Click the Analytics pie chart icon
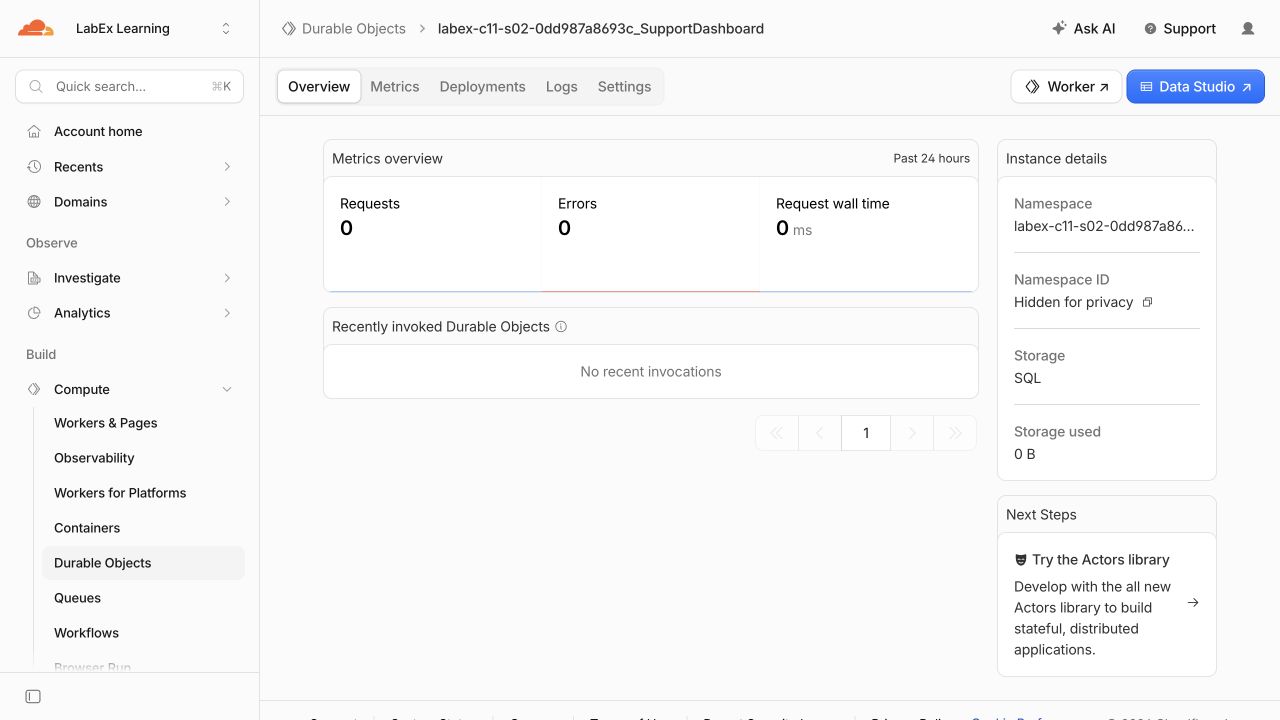Screen dimensions: 1280x720 point(34,313)
